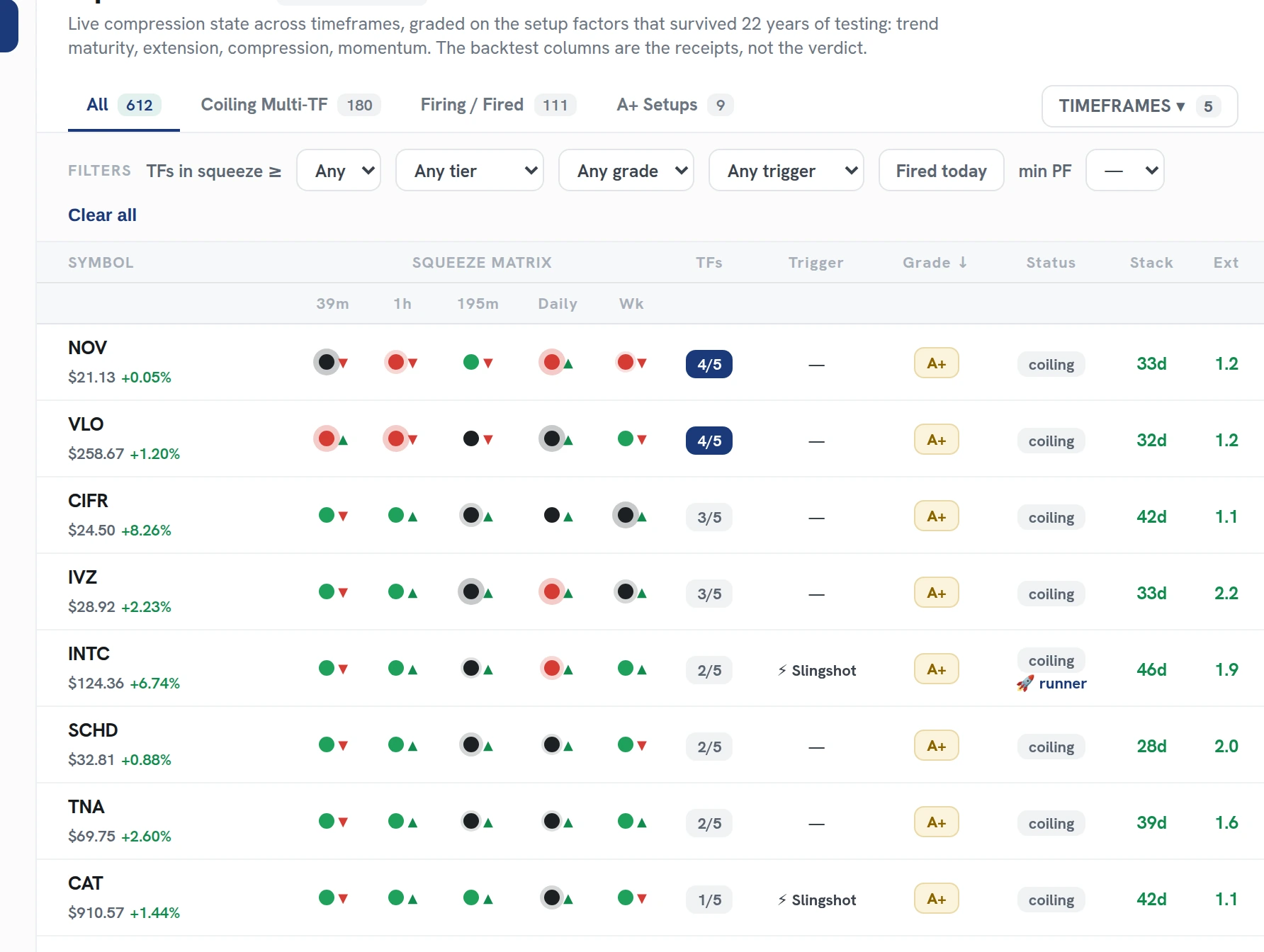The height and width of the screenshot is (952, 1264).
Task: Open the INTC symbol row
Action: [650, 669]
